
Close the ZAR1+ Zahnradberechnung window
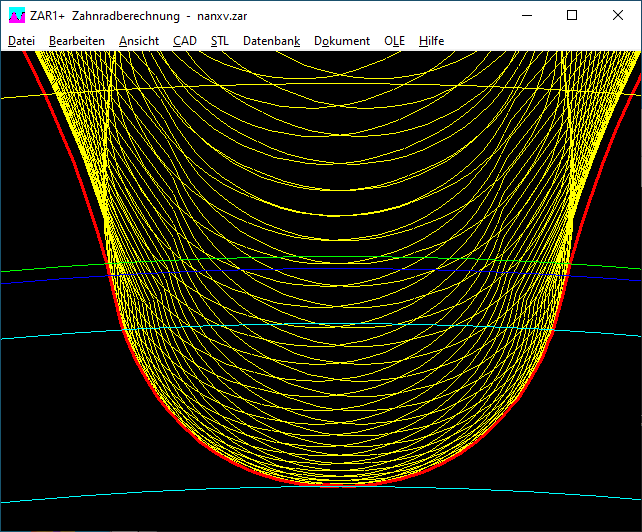[x=618, y=15]
